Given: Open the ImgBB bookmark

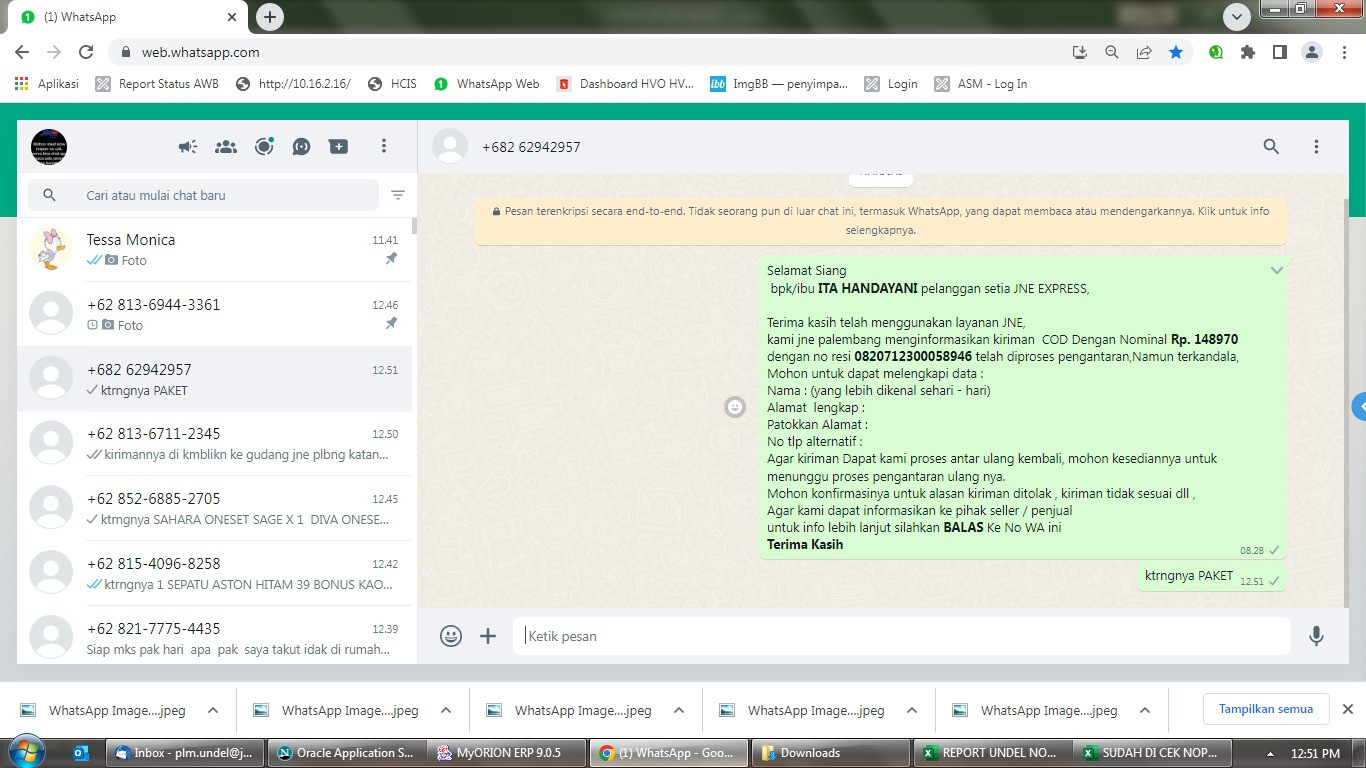Looking at the screenshot, I should tap(779, 84).
